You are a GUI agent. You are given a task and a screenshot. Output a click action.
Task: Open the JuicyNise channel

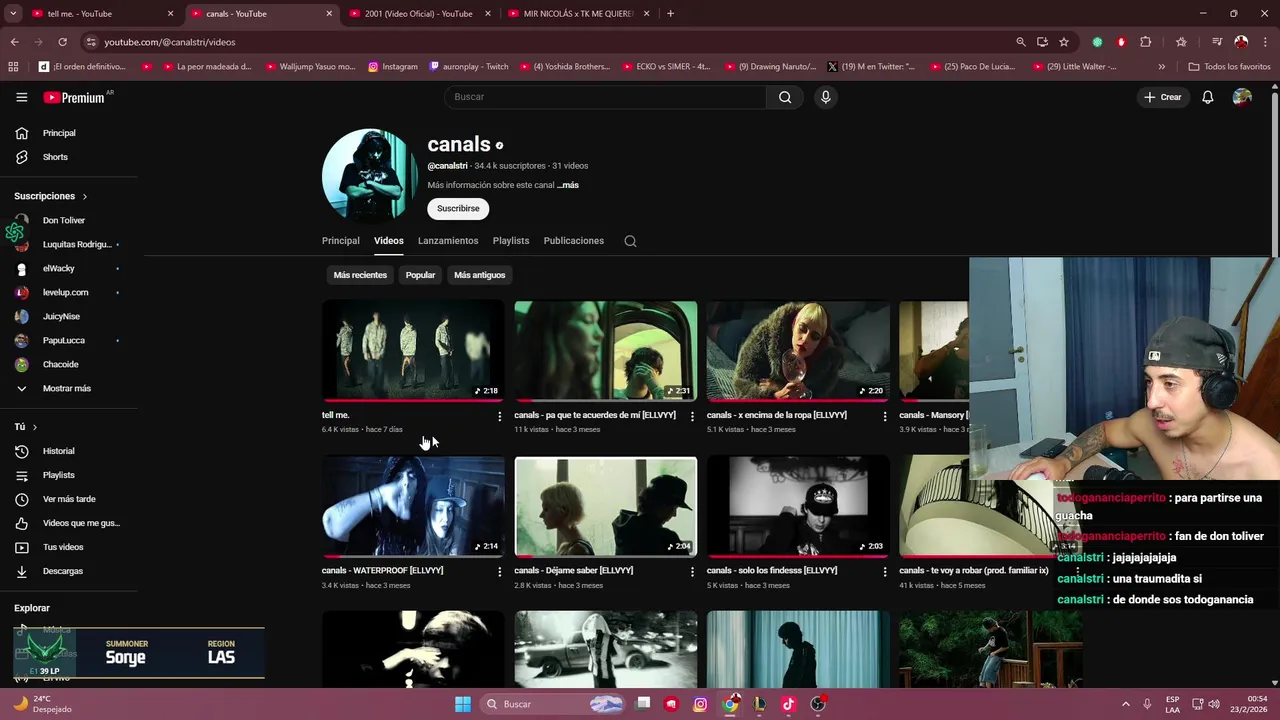tap(61, 316)
